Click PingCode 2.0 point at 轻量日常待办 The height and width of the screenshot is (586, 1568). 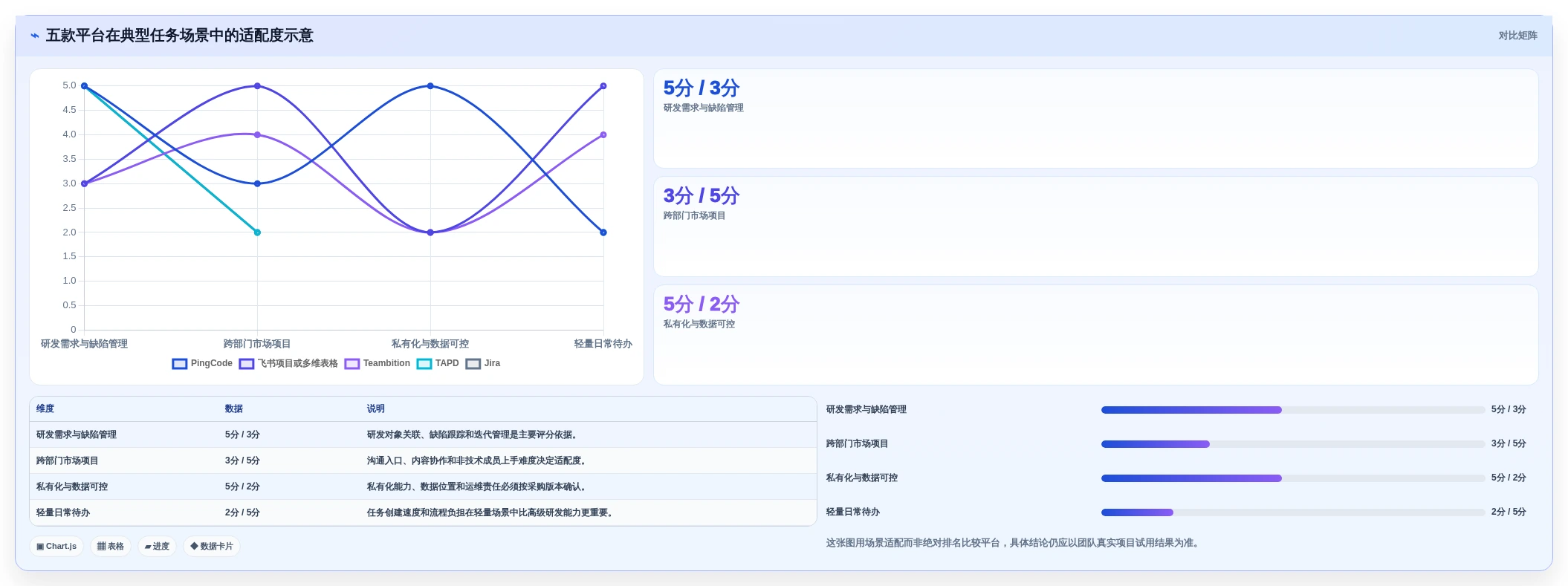(x=603, y=232)
